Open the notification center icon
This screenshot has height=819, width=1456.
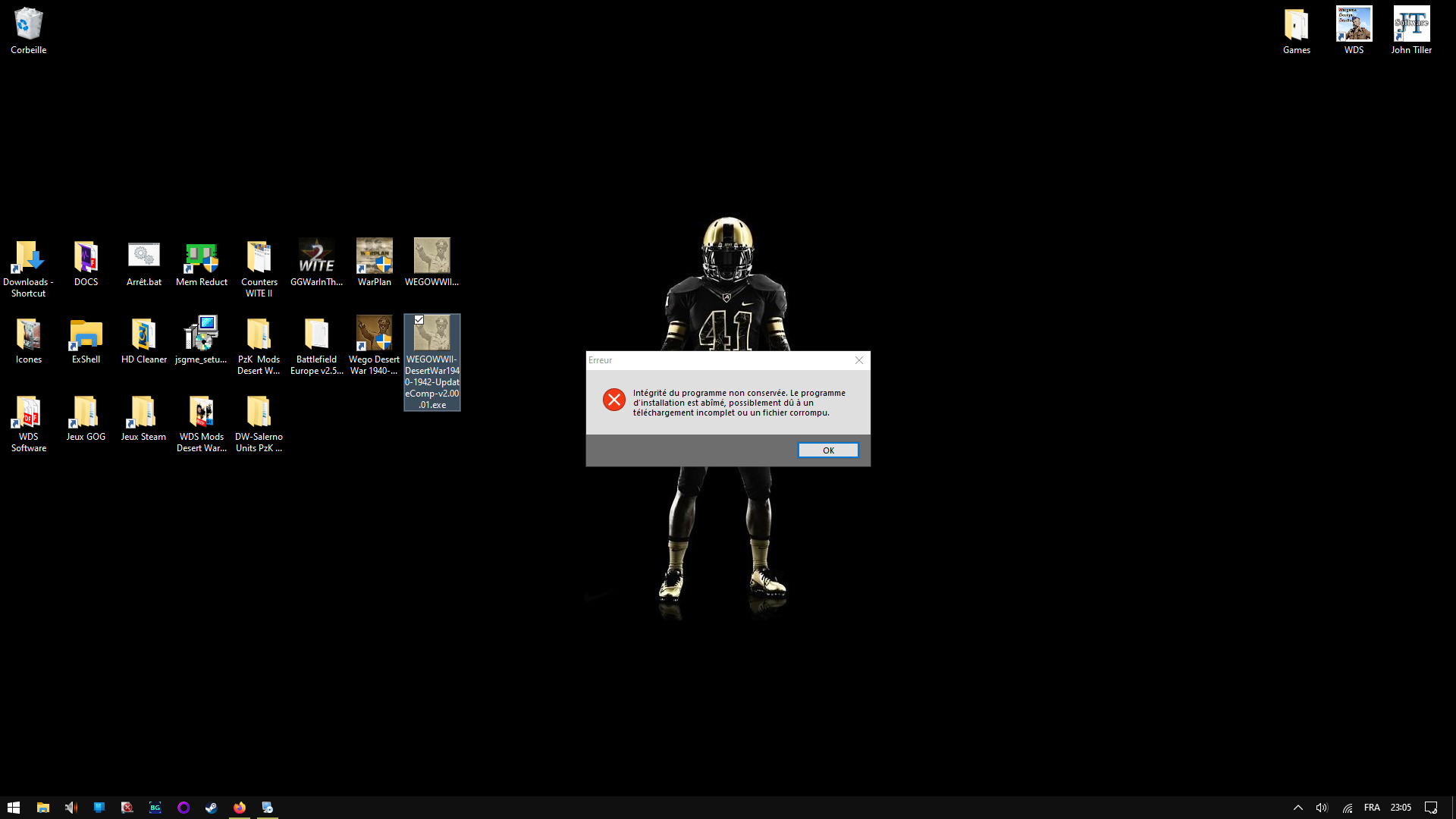coord(1431,808)
